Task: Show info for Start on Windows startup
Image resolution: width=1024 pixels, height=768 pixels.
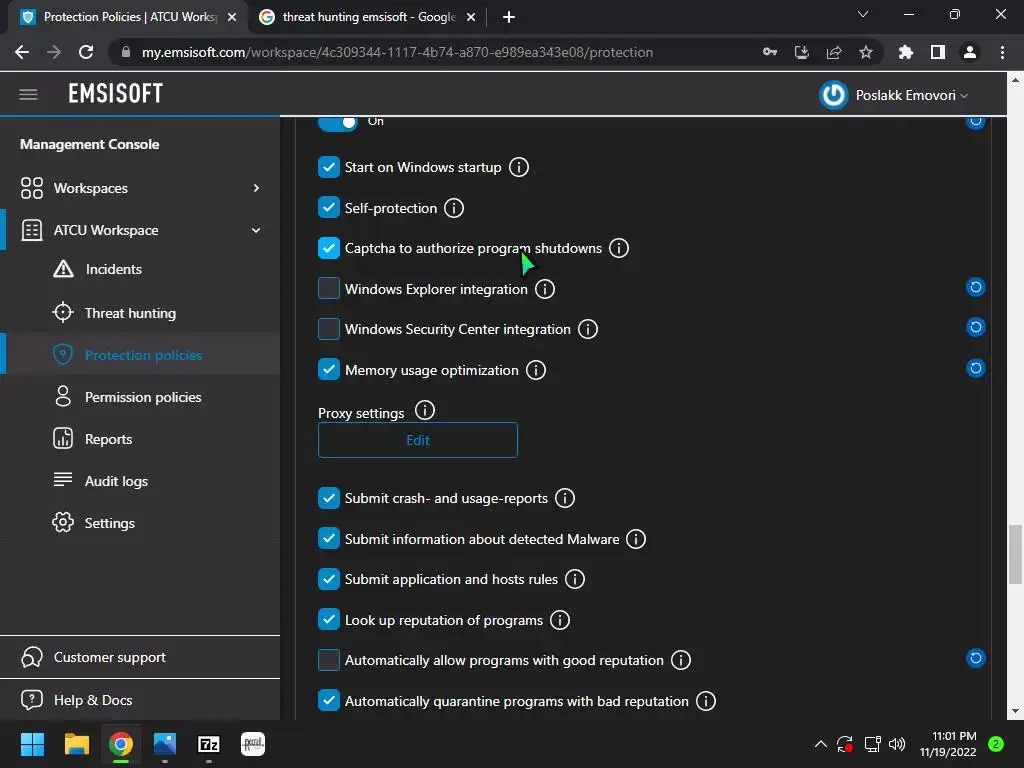Action: [x=519, y=167]
